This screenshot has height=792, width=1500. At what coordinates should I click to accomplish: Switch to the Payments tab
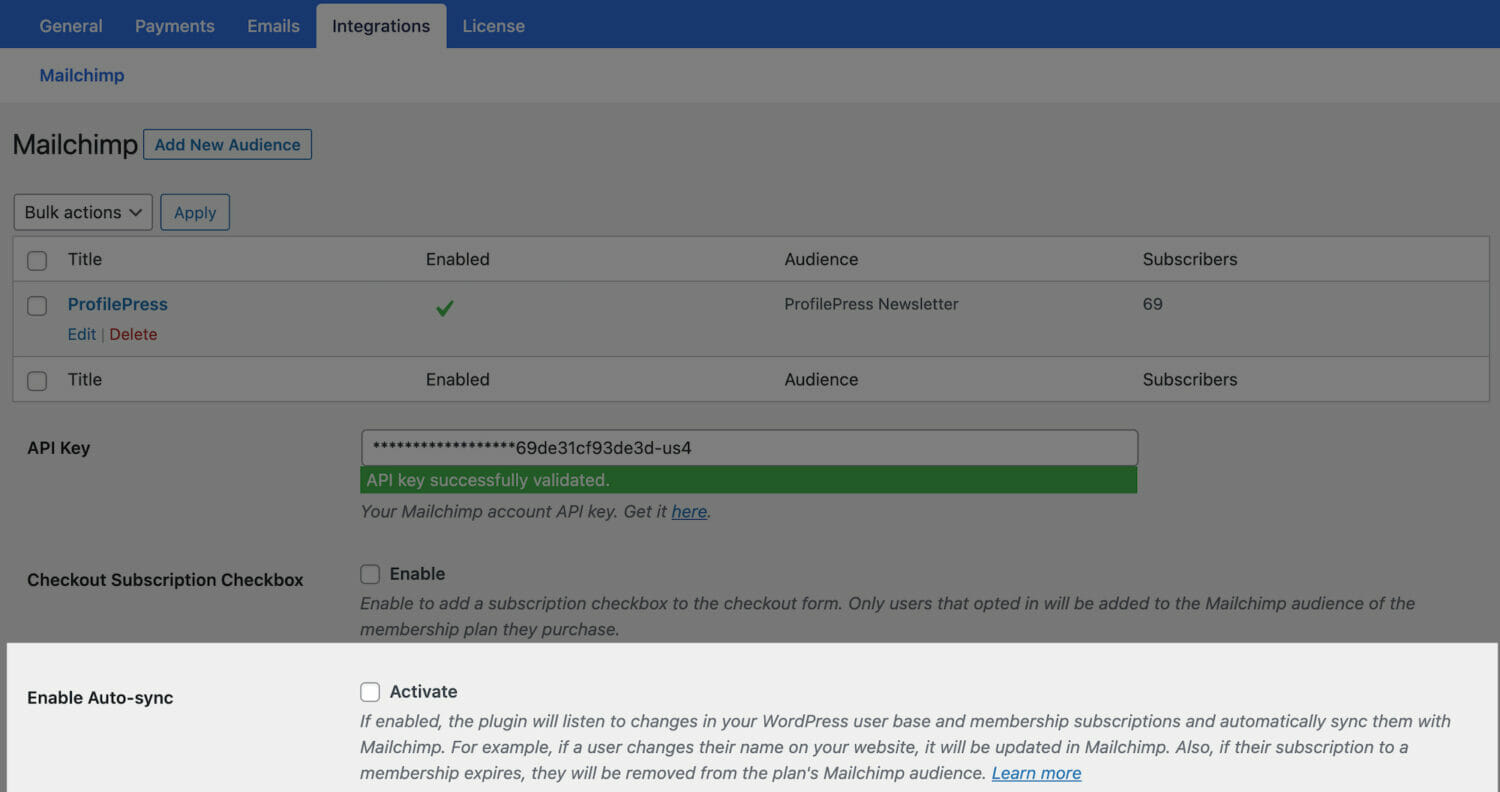click(x=175, y=26)
